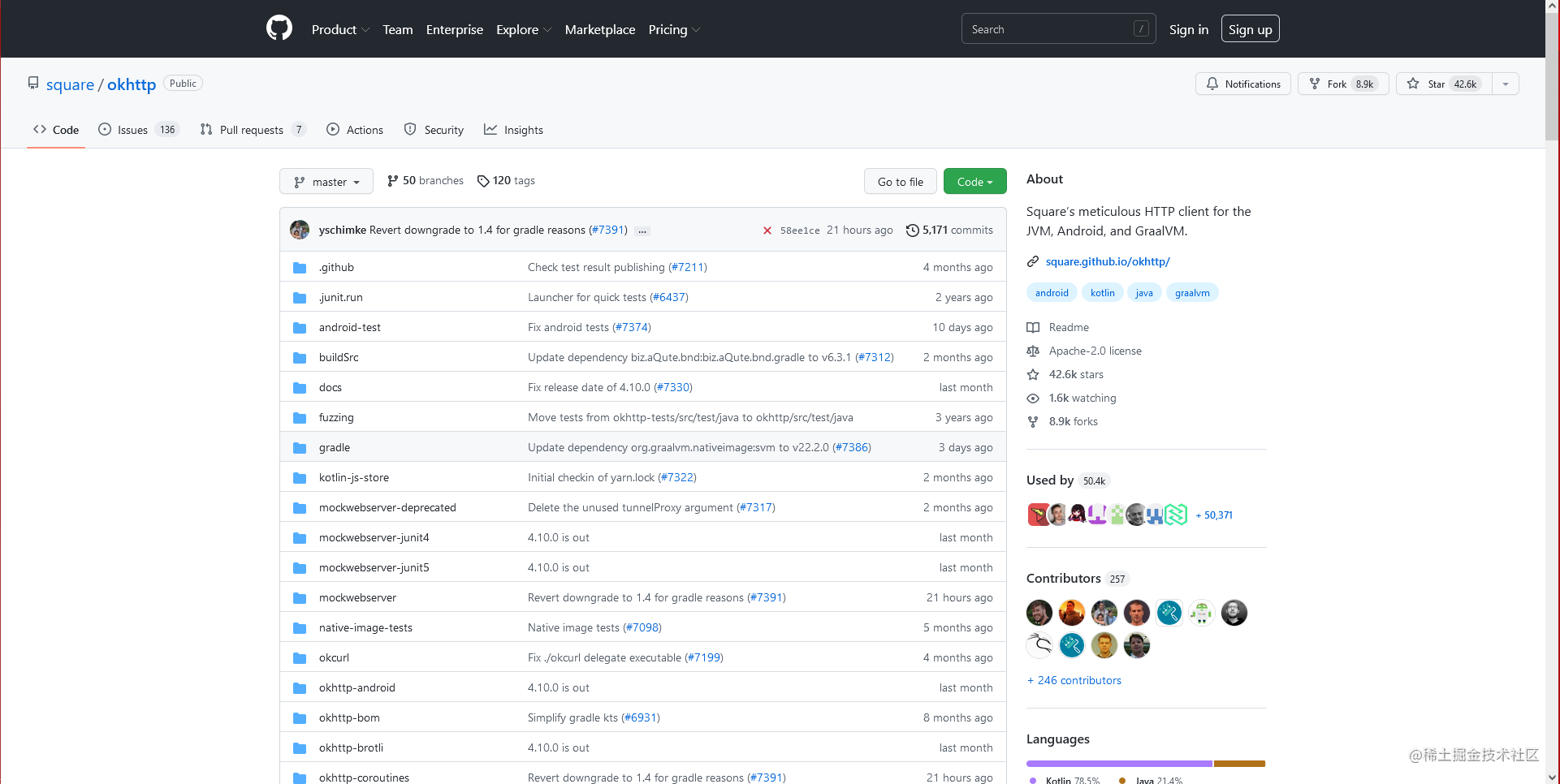Click the first Used by avatar
The width and height of the screenshot is (1560, 784).
pyautogui.click(x=1038, y=515)
